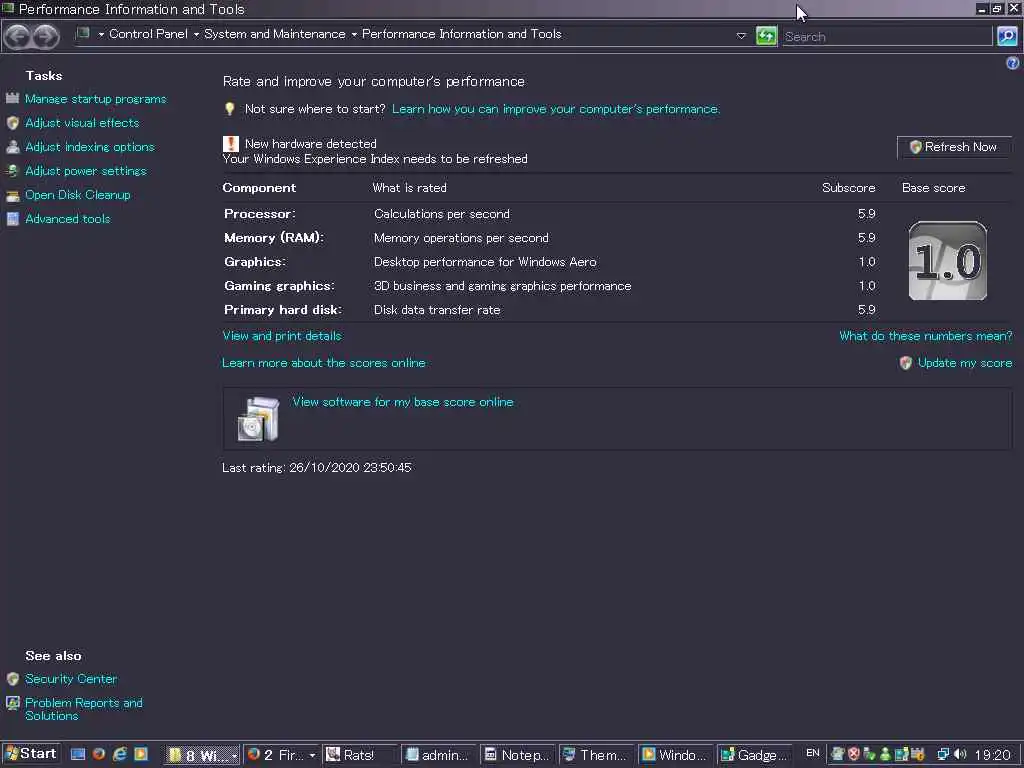
Task: Click the 19:20 taskbar clock
Action: pos(992,755)
